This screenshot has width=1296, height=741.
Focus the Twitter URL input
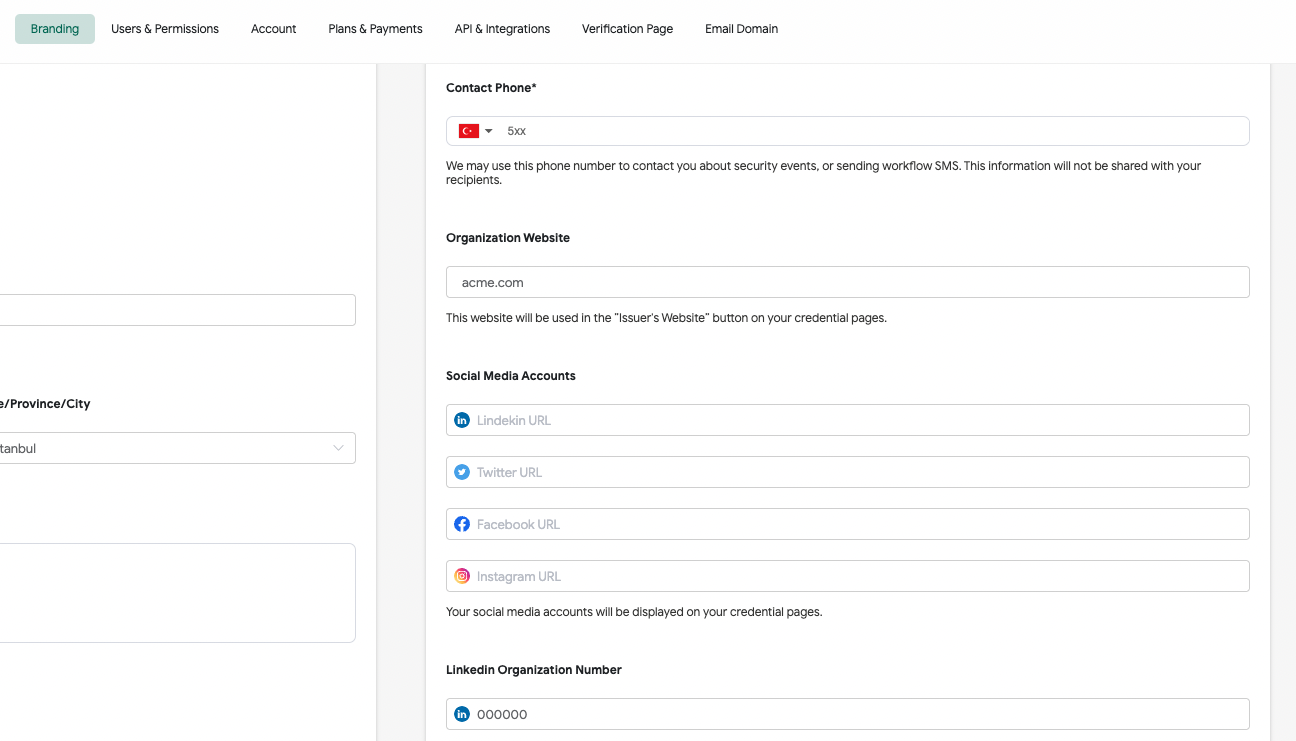pyautogui.click(x=848, y=472)
